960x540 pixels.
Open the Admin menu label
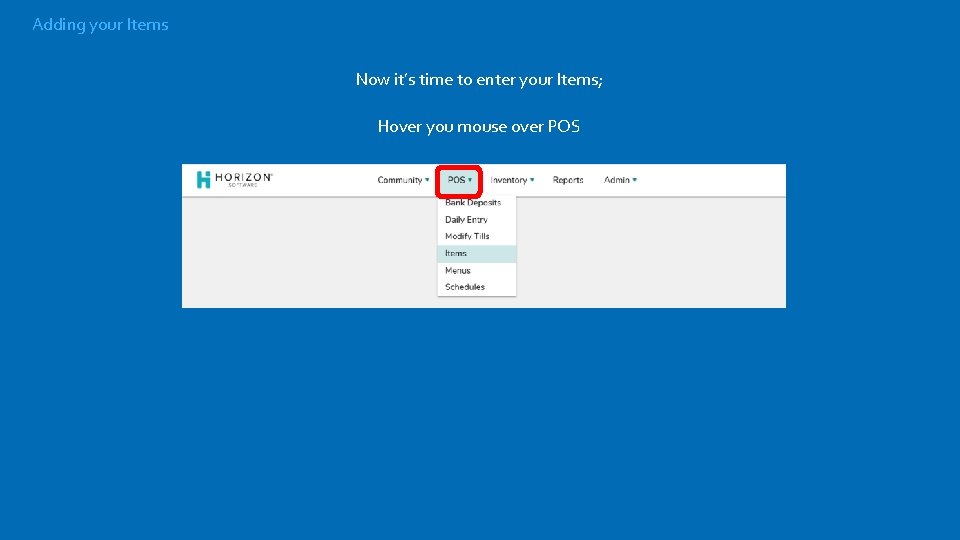coord(617,180)
